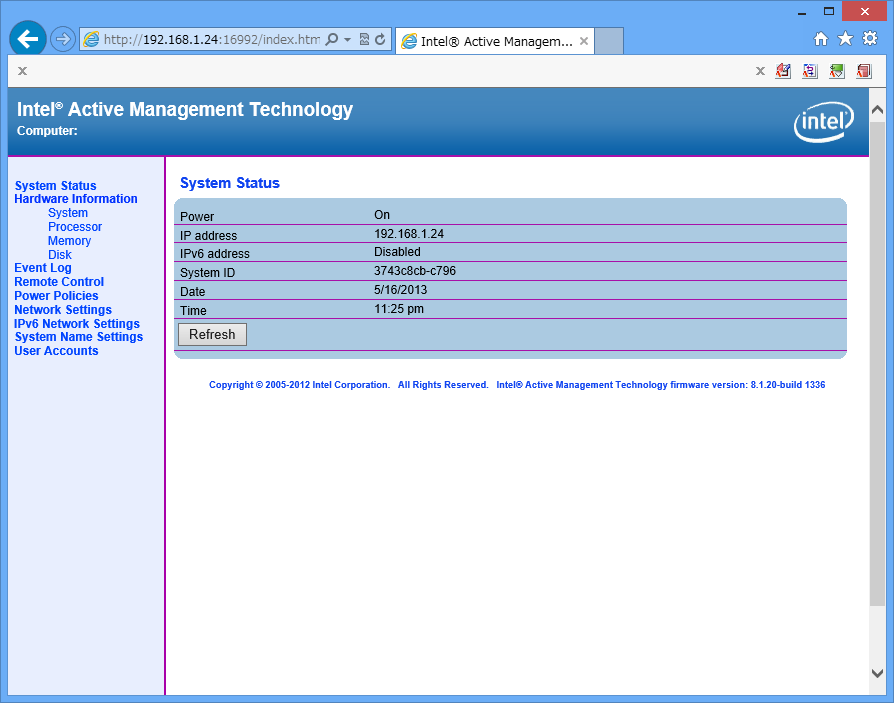This screenshot has width=894, height=703.
Task: Select the Intel Active Management tab
Action: 490,41
